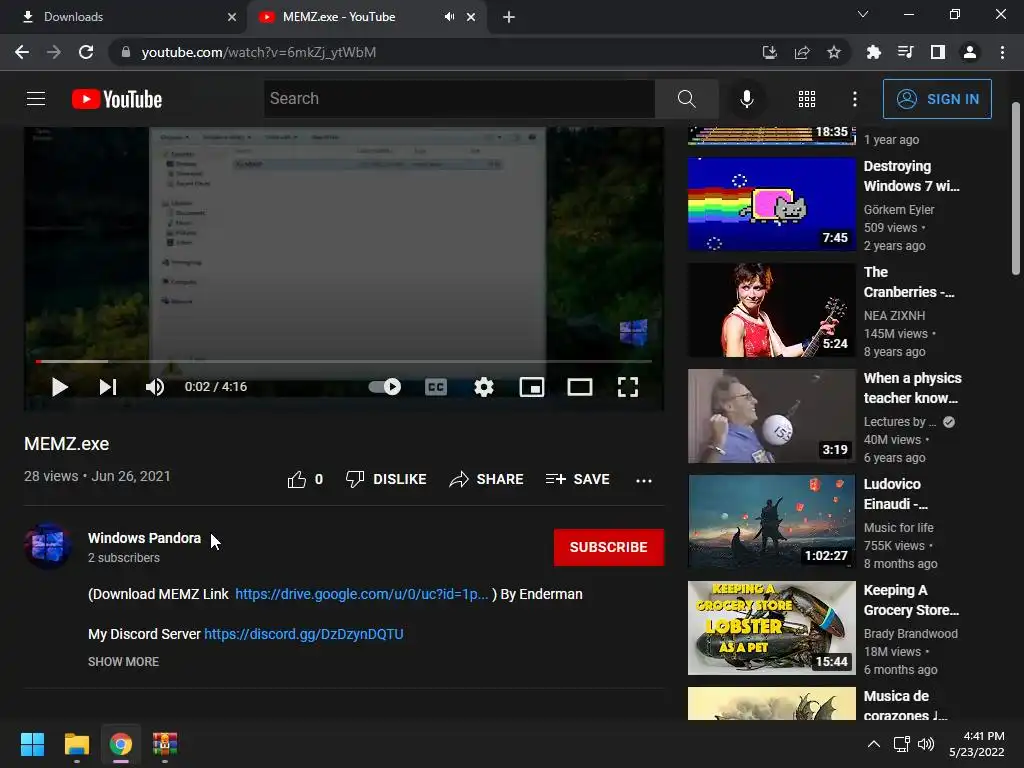Open Keeping A Grocery Store Lobster video
1024x768 pixels.
[x=771, y=628]
